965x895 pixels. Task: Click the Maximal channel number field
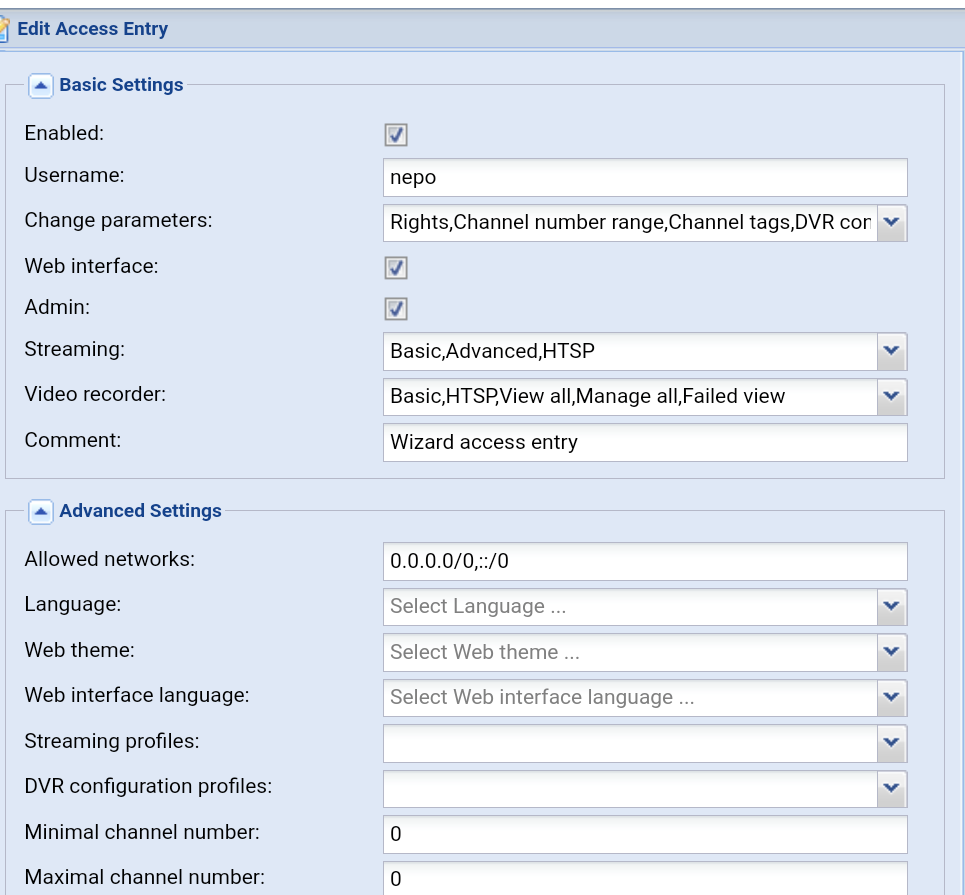pyautogui.click(x=645, y=879)
